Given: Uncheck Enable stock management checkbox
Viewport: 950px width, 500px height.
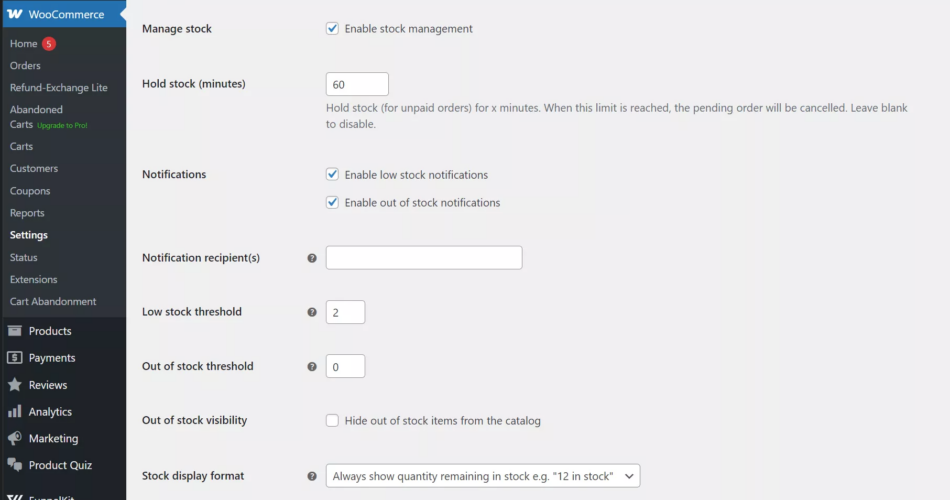Looking at the screenshot, I should coord(333,29).
